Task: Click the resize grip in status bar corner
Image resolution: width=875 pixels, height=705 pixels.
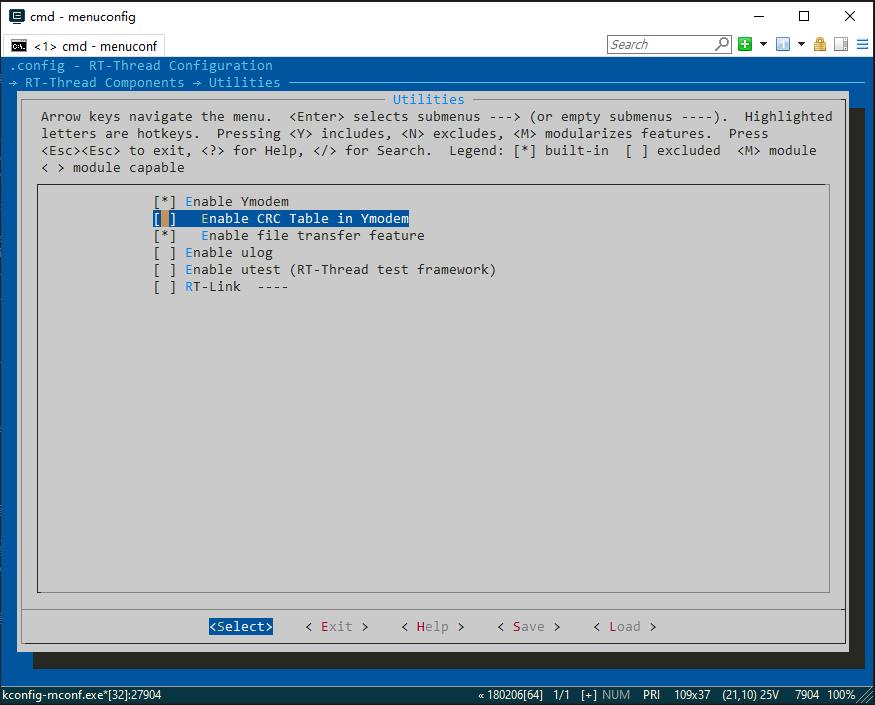Action: click(866, 696)
